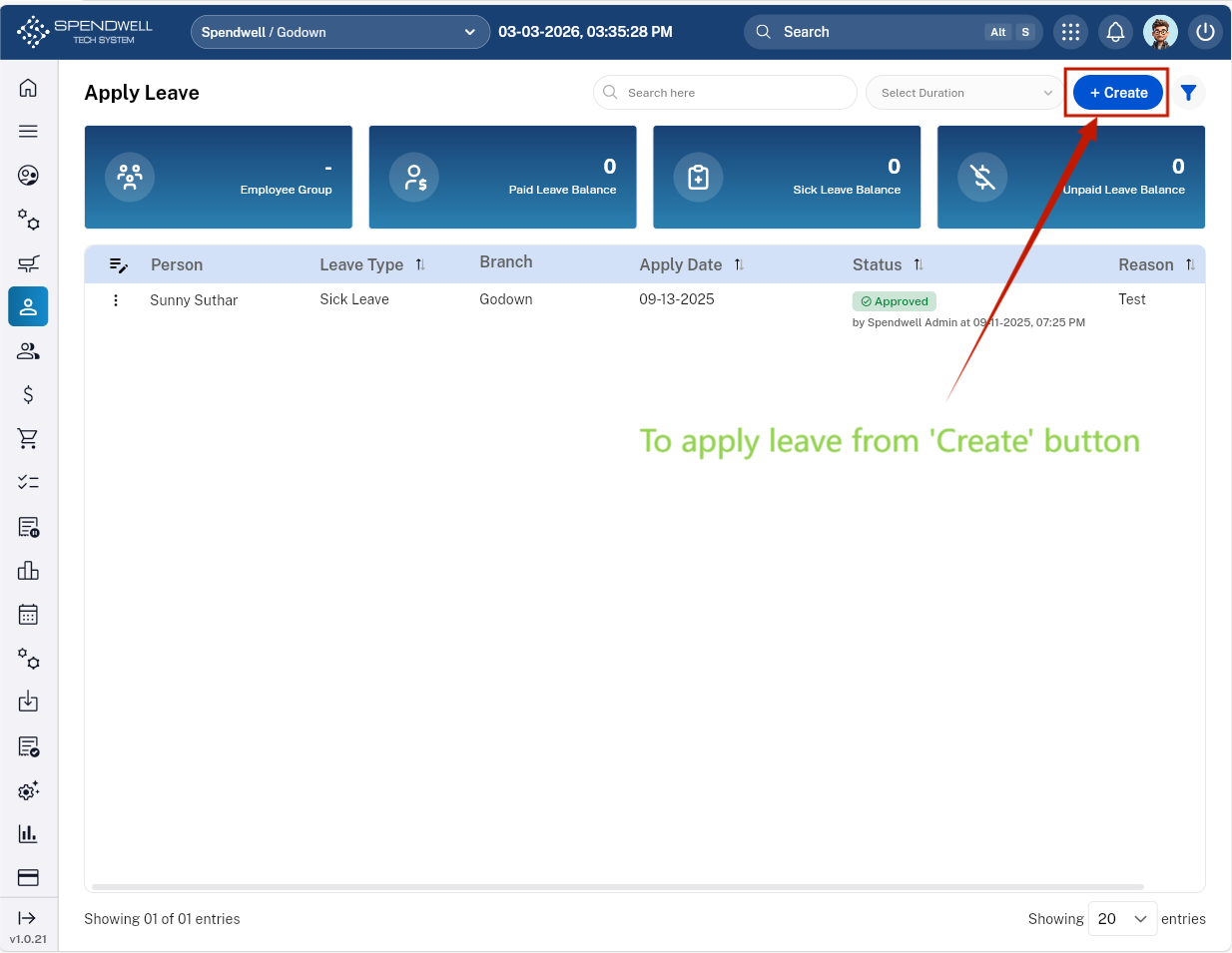Focus the global Search field in the header
The image size is (1232, 953).
pyautogui.click(x=894, y=32)
